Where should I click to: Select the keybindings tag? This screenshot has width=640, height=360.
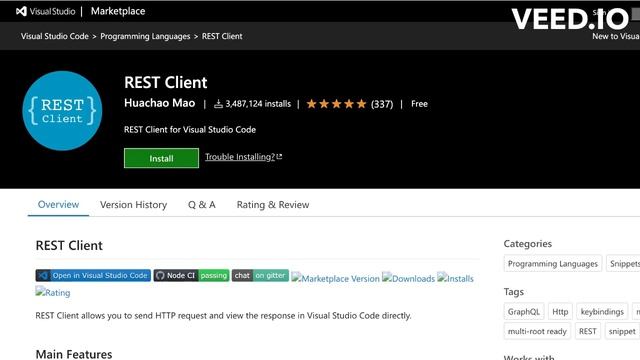602,312
